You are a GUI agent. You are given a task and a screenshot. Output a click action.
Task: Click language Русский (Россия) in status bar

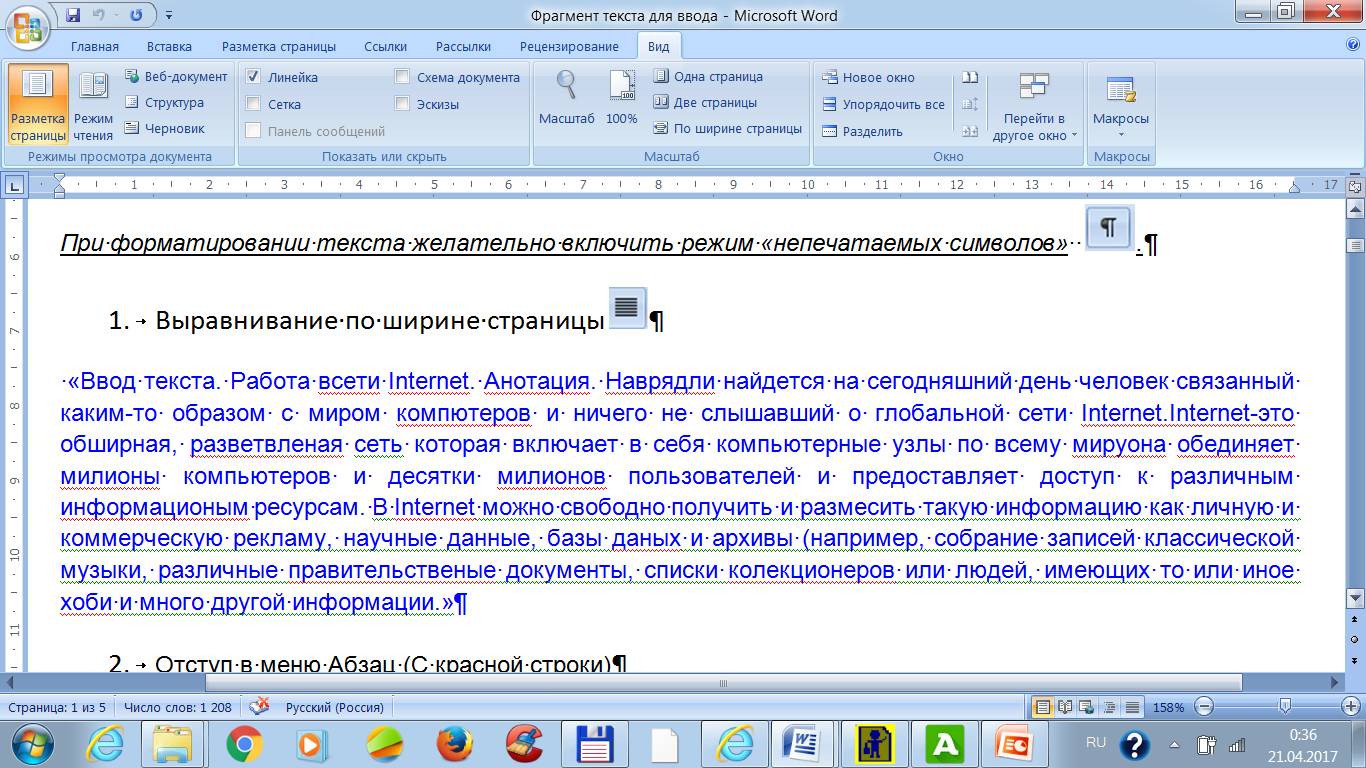[335, 707]
